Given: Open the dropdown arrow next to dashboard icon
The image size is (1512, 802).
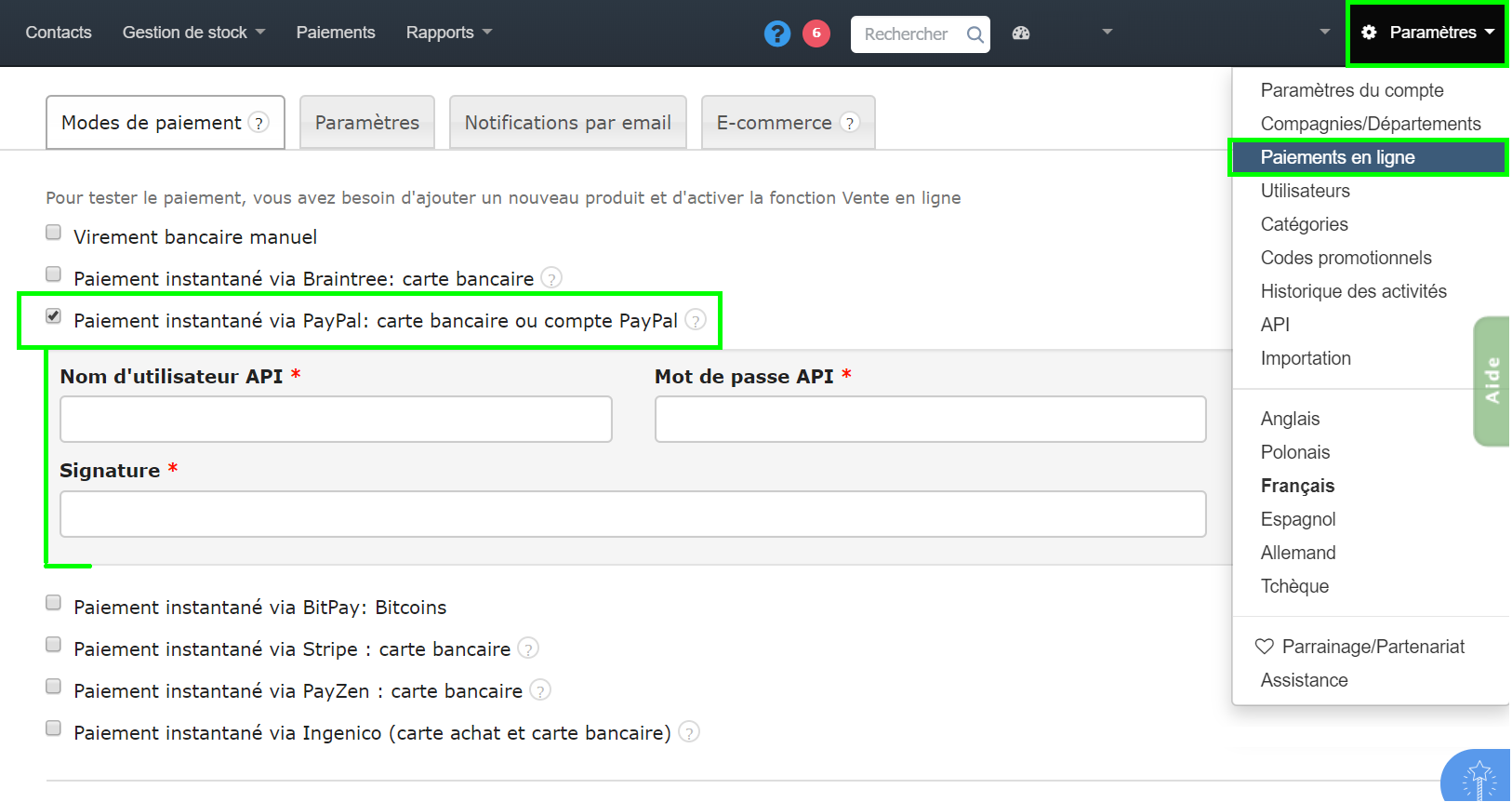Looking at the screenshot, I should pyautogui.click(x=1107, y=33).
